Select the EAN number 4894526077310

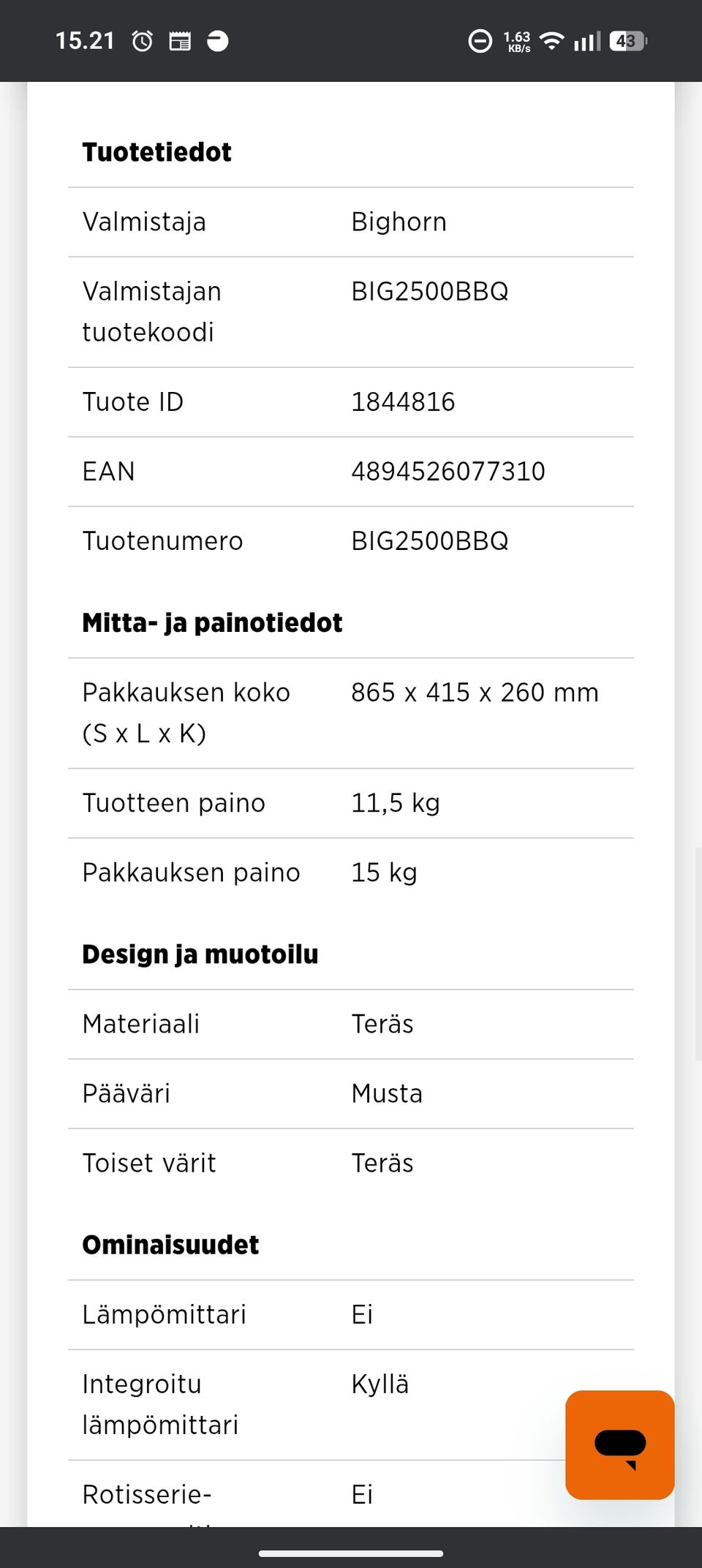[x=448, y=472]
